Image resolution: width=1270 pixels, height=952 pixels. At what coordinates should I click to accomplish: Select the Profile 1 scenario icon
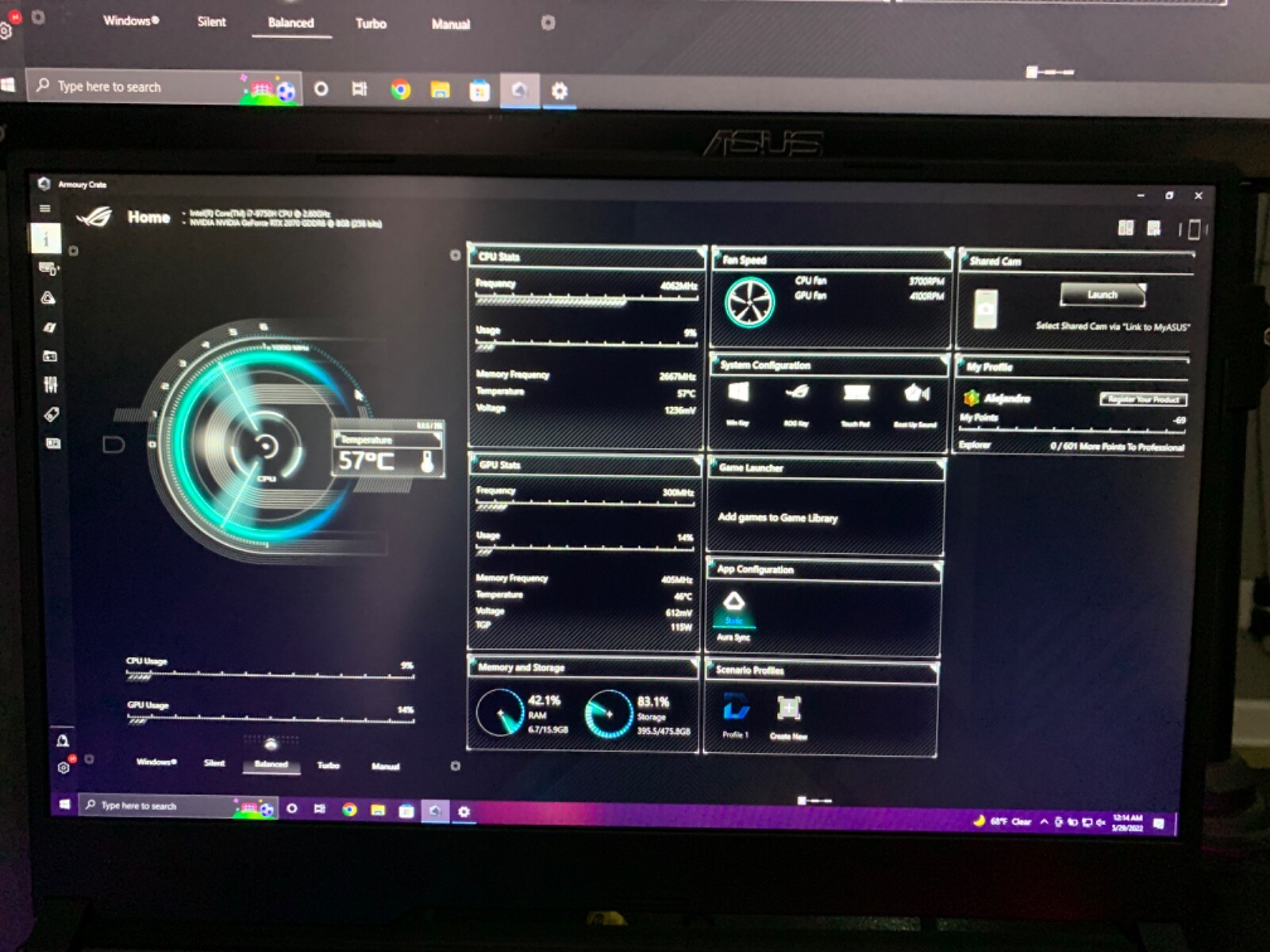click(x=736, y=707)
